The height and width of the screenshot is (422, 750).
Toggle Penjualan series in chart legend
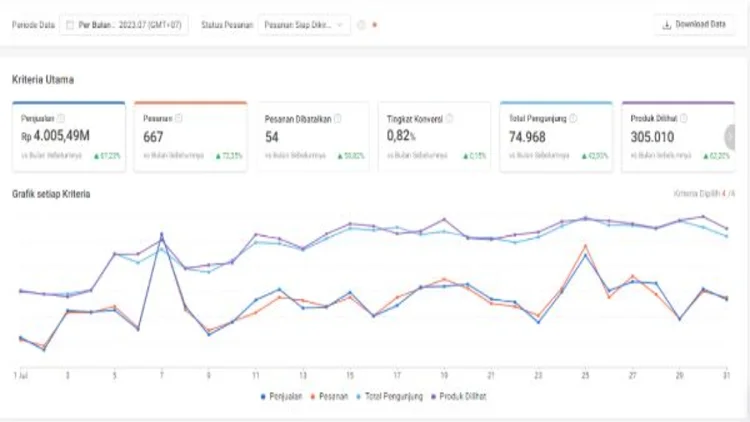[x=281, y=396]
